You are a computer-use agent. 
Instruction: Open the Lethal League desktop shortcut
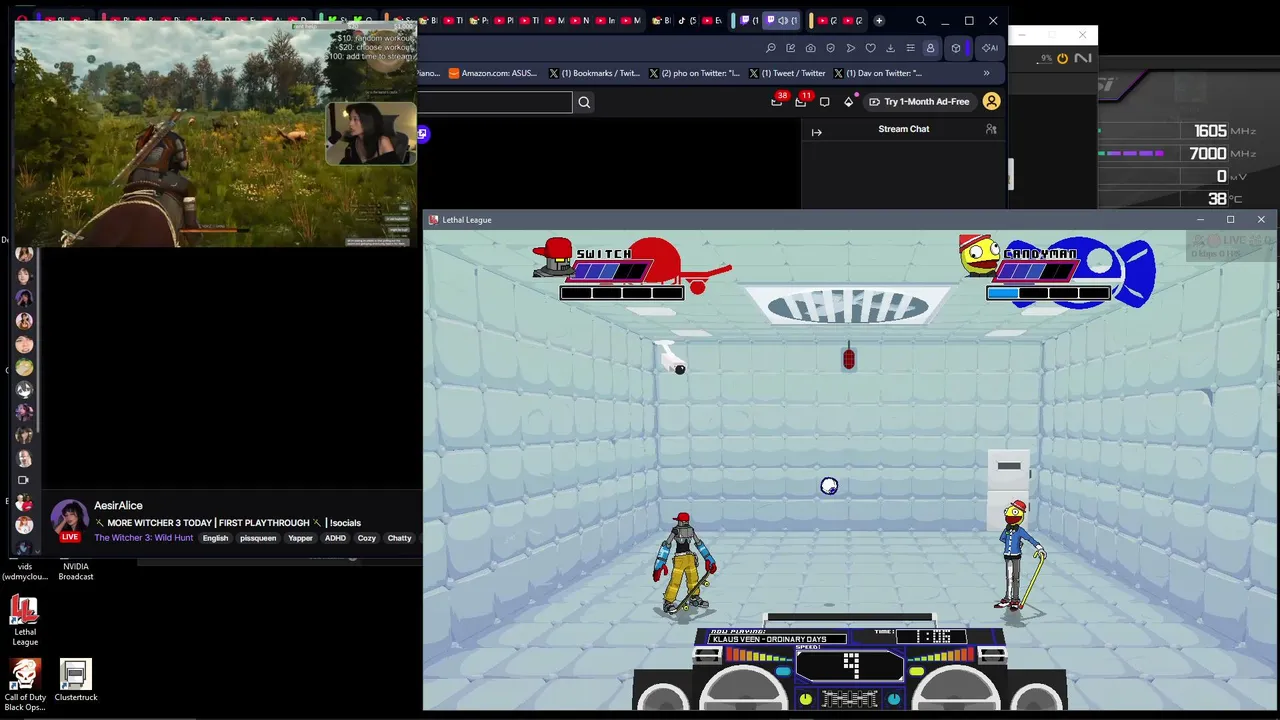[24, 621]
